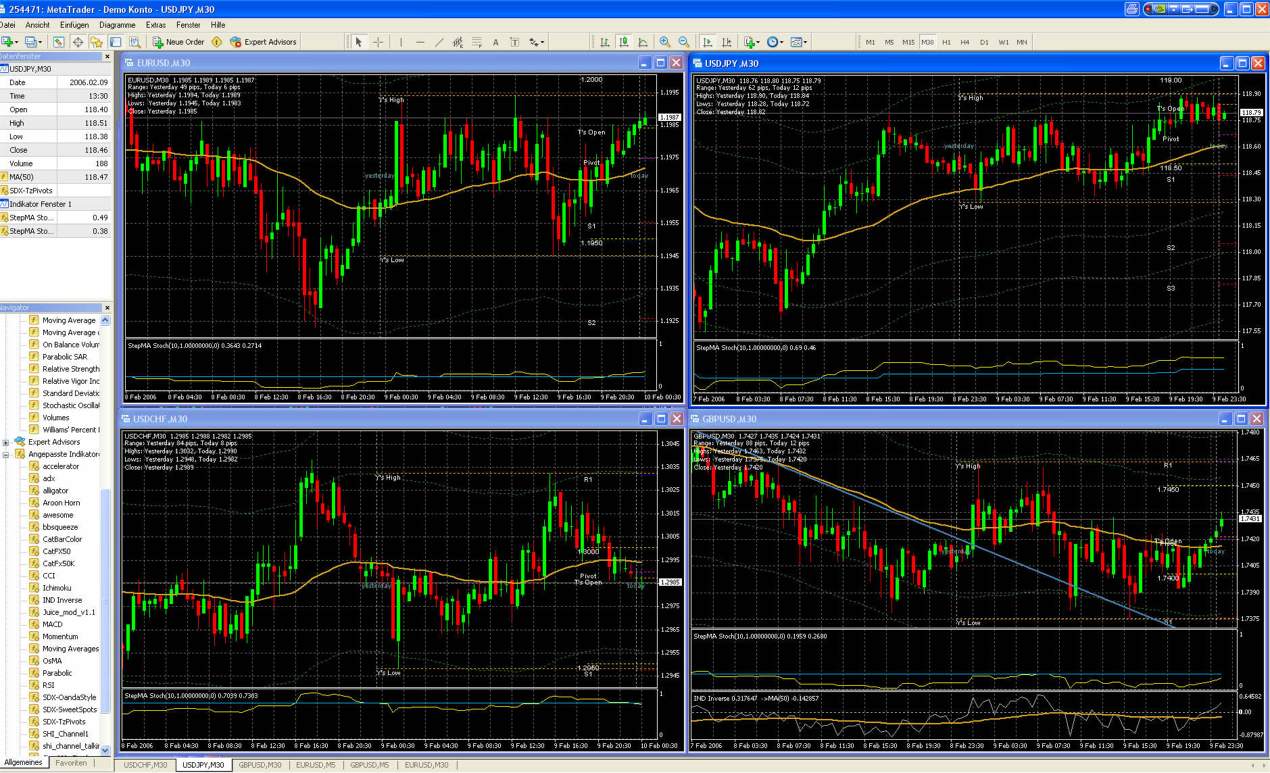
Task: Select the Parabolic SAR indicator
Action: (64, 357)
